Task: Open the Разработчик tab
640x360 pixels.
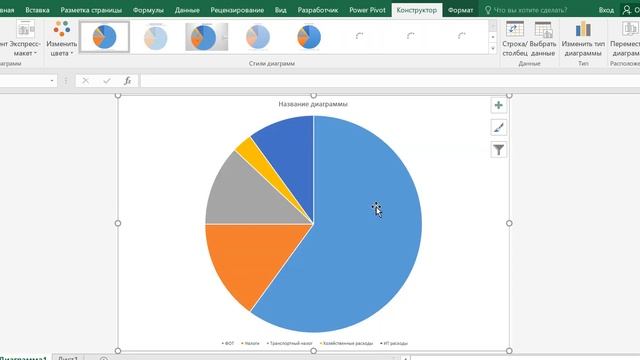Action: click(318, 10)
